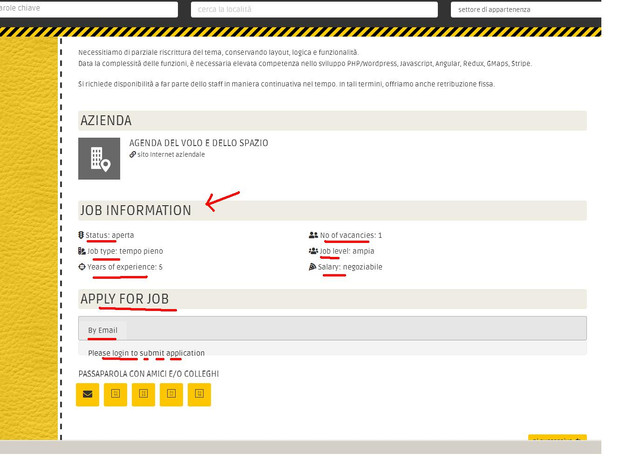Click the Years of experience icon
Viewport: 640px width, 457px height.
point(82,267)
